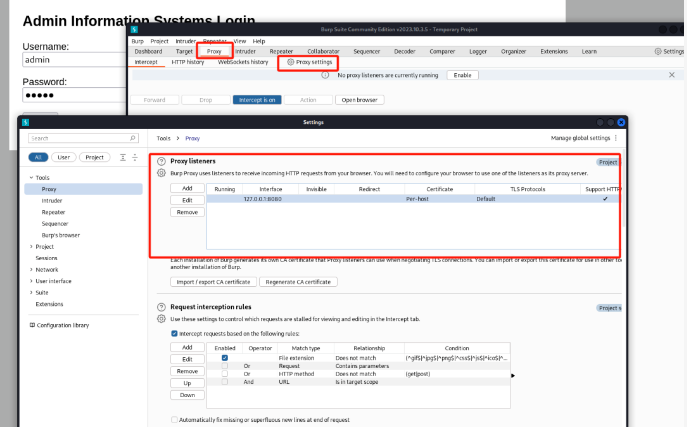
Task: Expand the User interface tree node
Action: click(31, 281)
